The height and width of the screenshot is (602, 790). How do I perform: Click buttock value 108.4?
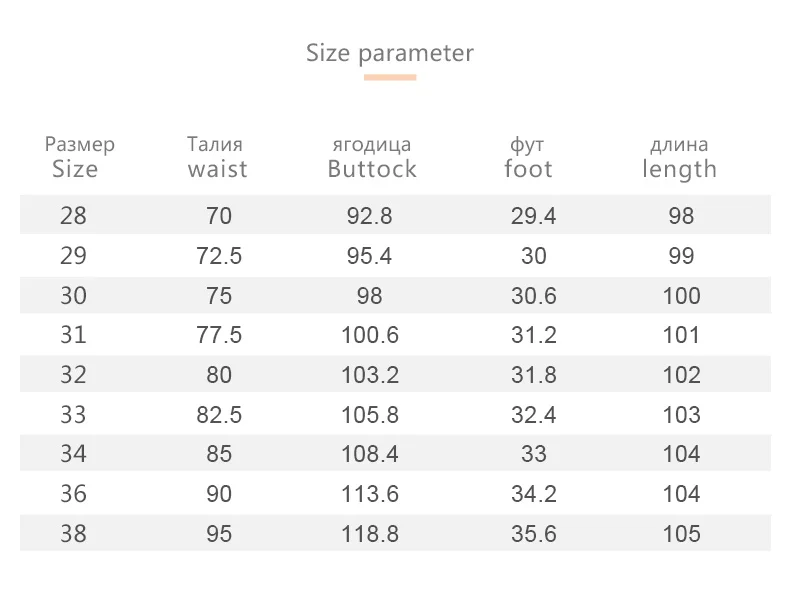click(x=370, y=454)
